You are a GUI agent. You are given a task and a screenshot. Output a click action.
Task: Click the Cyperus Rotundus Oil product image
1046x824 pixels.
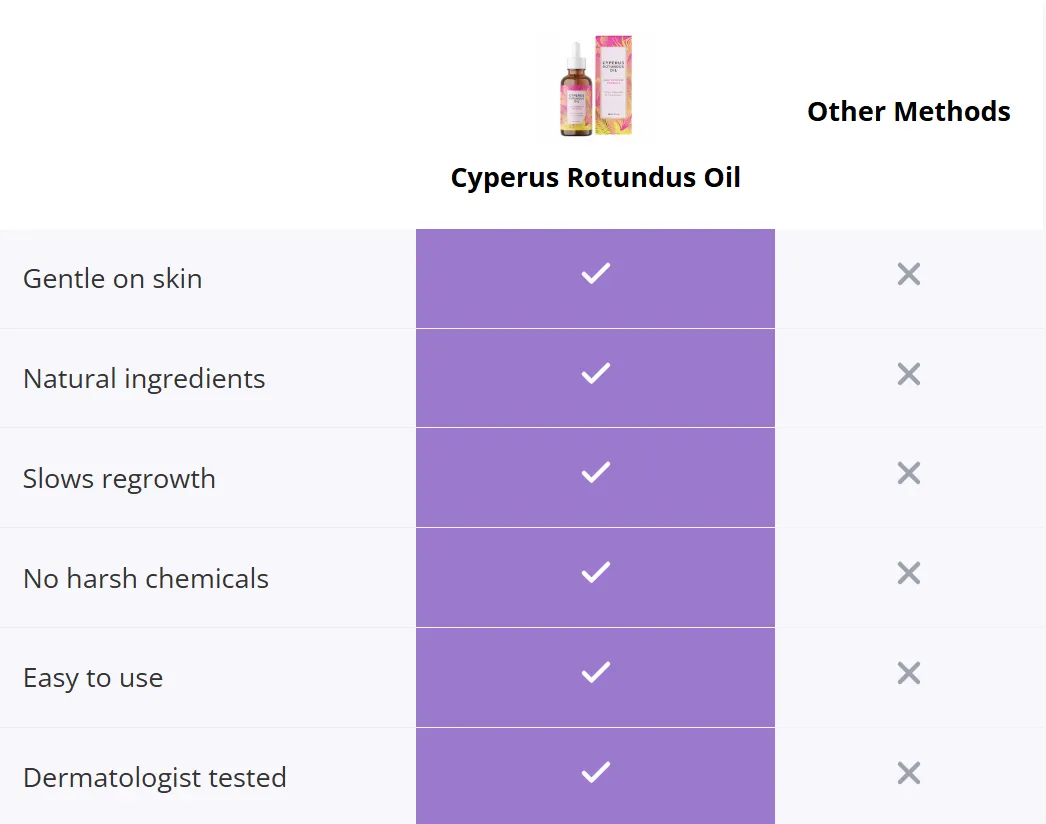(x=596, y=85)
